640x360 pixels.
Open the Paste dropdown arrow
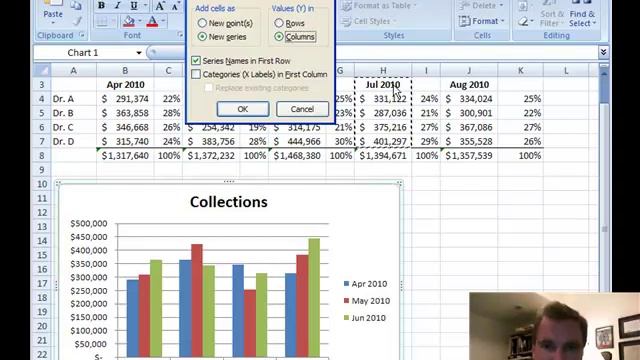(x=53, y=22)
